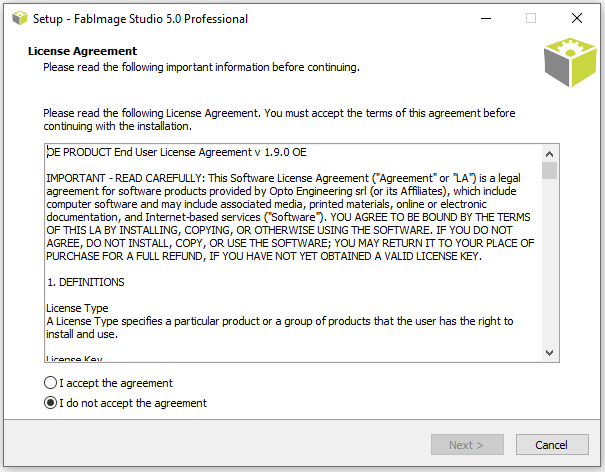
Task: Click inside the license agreement text box
Action: click(293, 253)
